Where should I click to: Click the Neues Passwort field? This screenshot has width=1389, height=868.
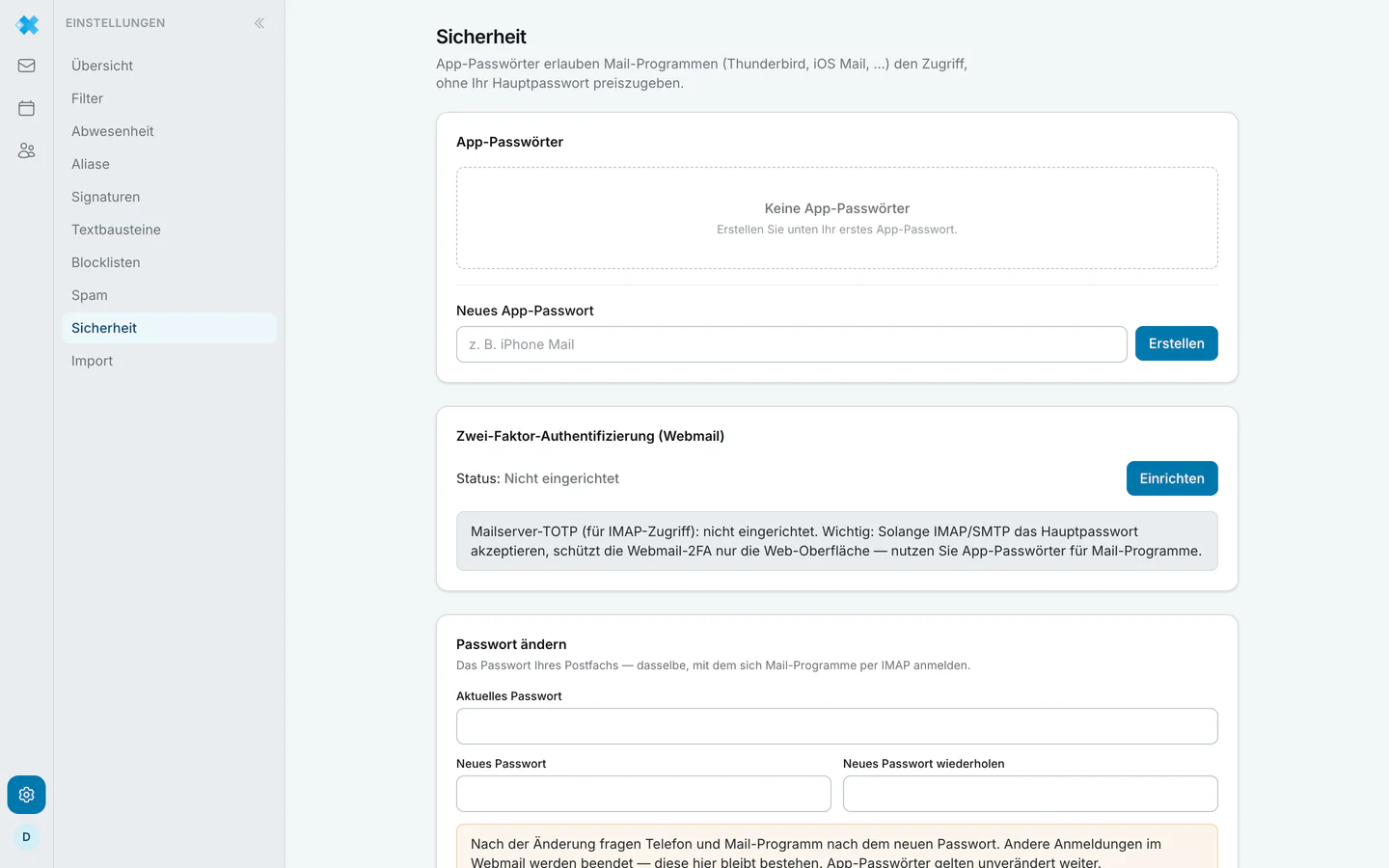pyautogui.click(x=643, y=794)
